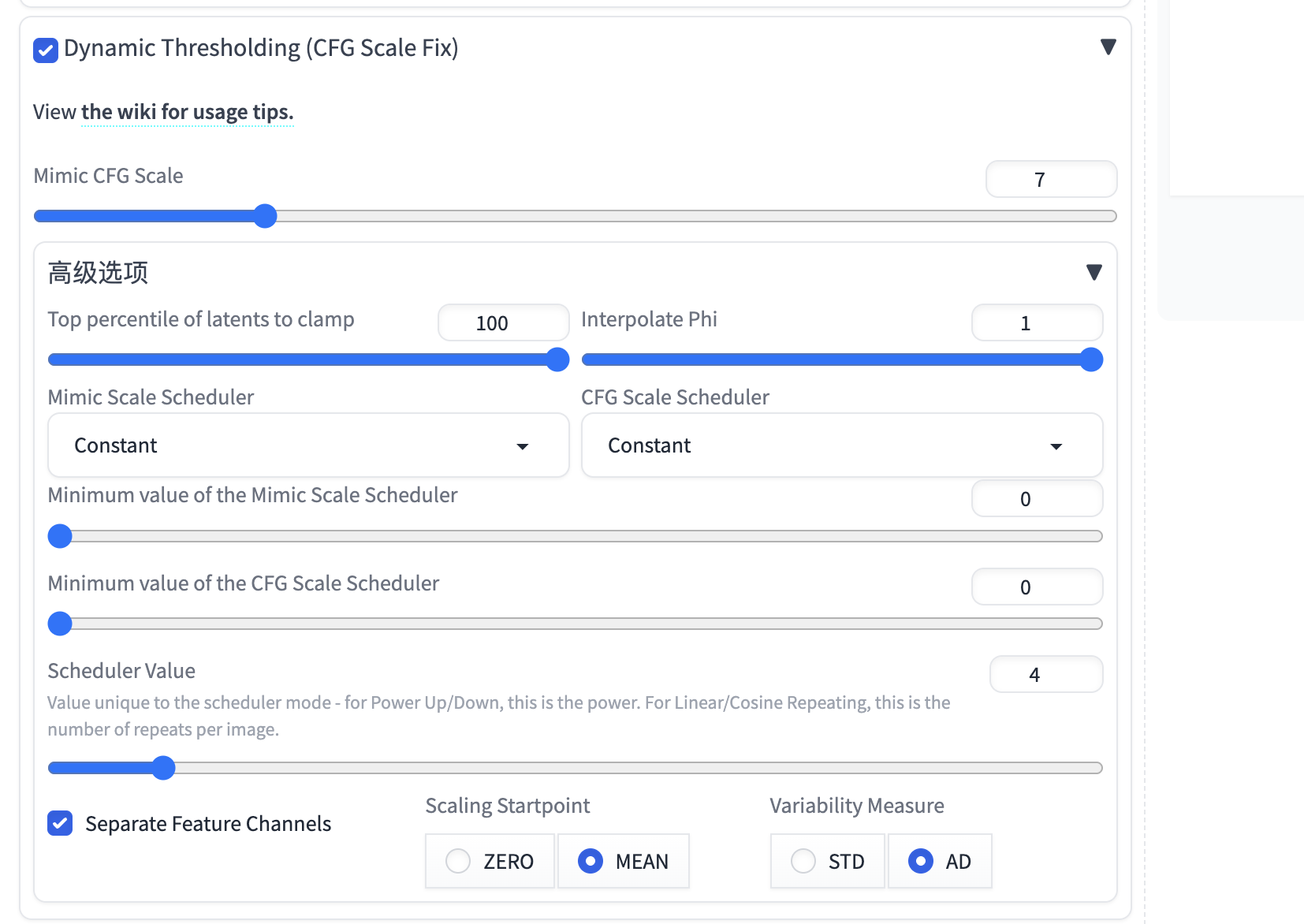
Task: Click the Mimic Scale Scheduler minimum value field
Action: coord(1036,499)
